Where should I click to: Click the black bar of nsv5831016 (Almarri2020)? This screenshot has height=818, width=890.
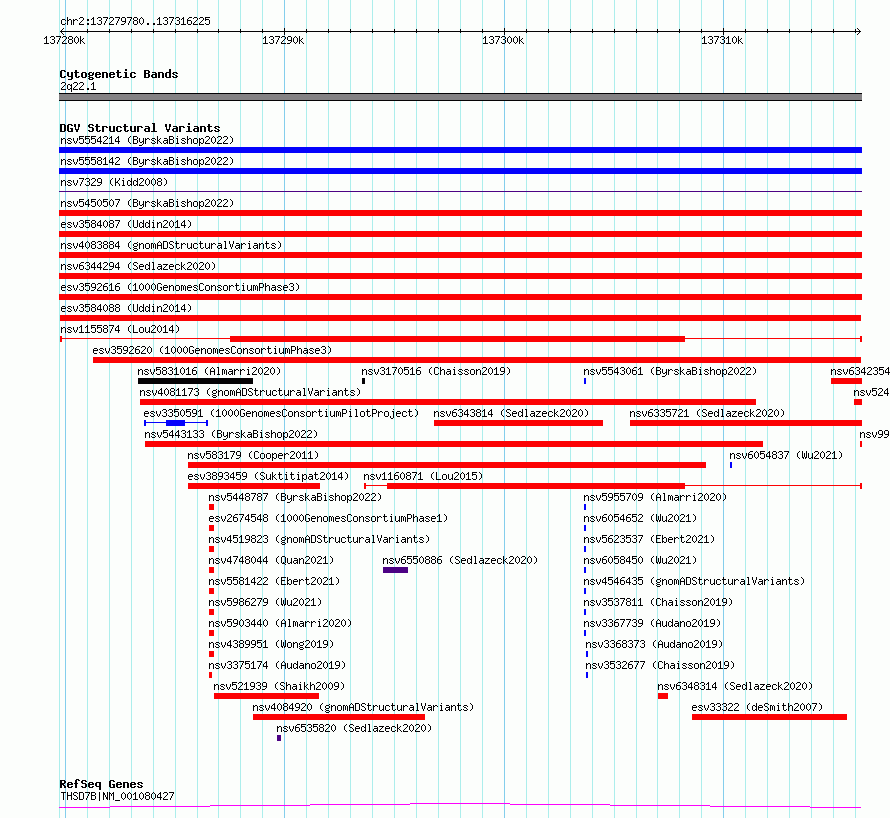coord(195,381)
